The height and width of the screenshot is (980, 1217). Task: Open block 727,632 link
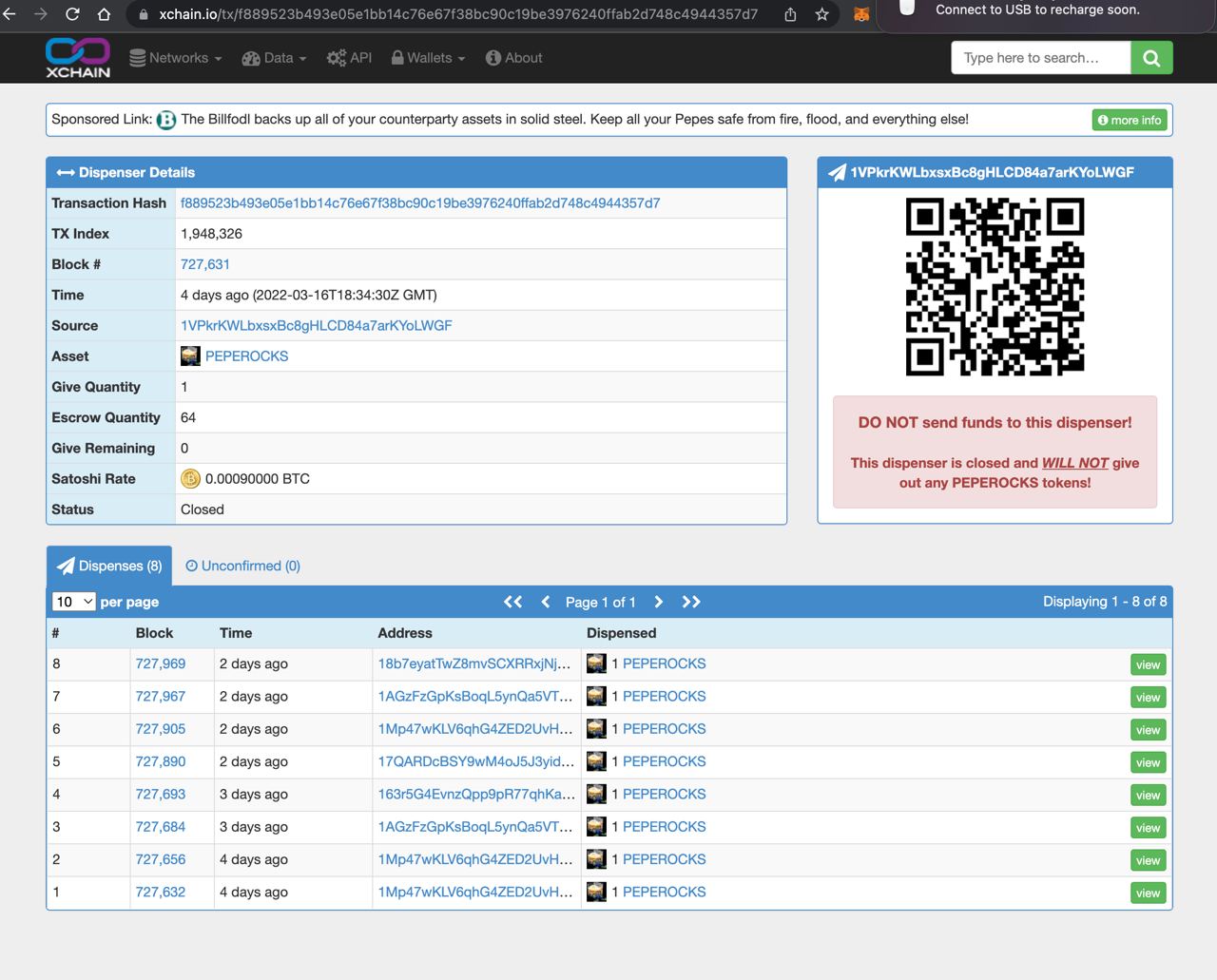tap(161, 892)
